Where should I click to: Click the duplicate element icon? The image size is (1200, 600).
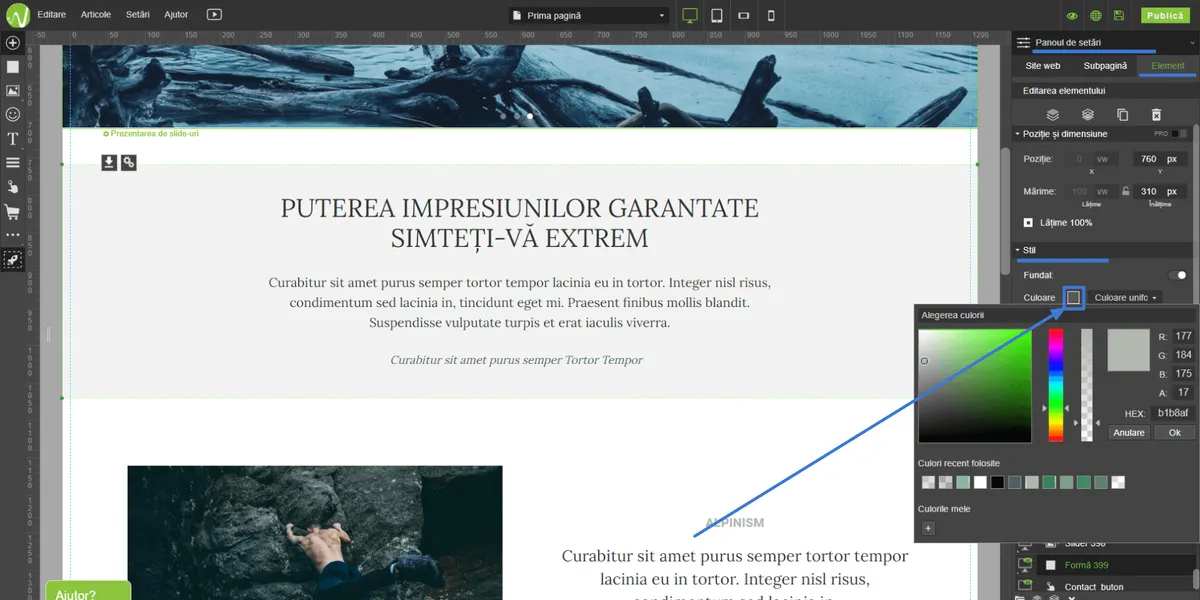coord(1122,115)
